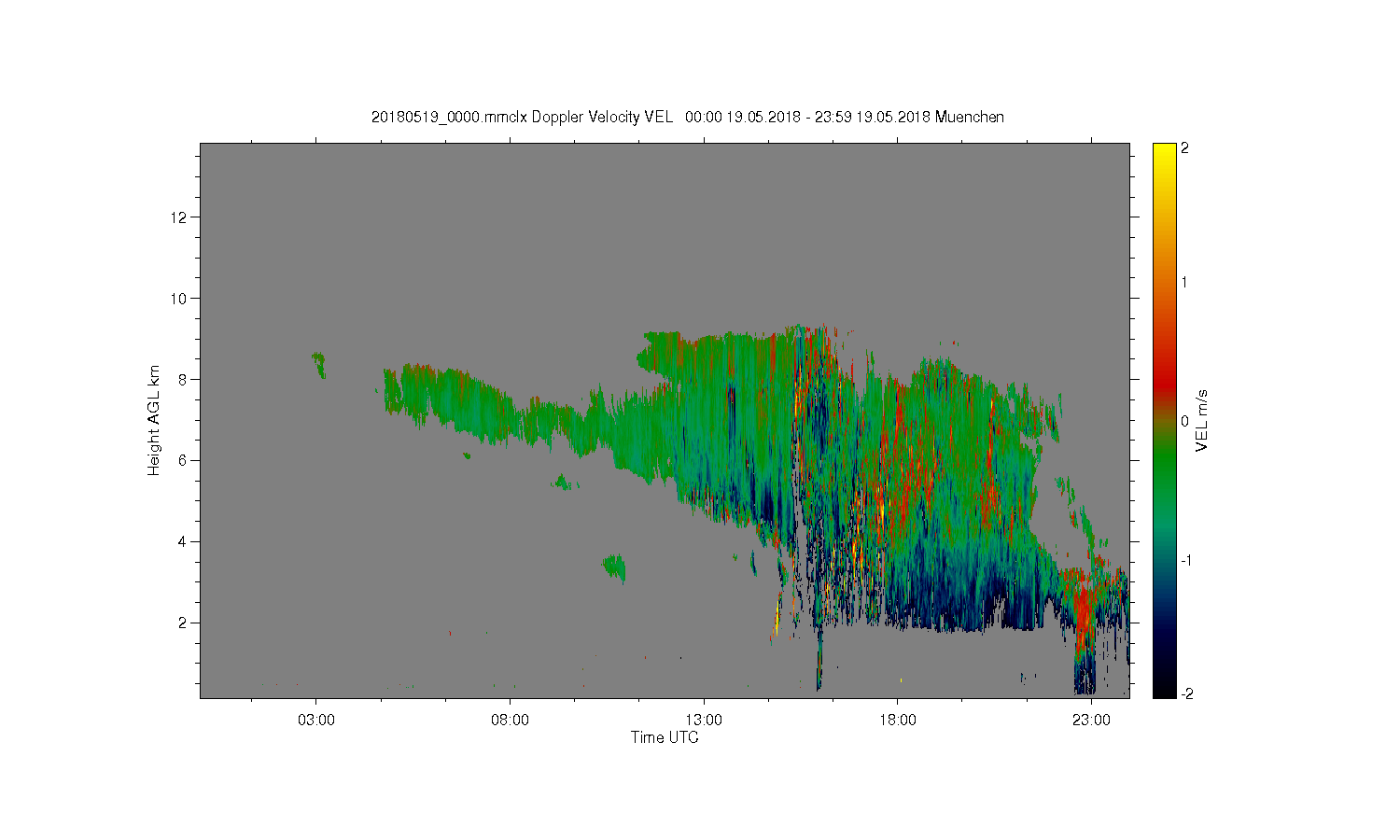Viewport: 1400px width, 840px height.
Task: Select the 03:00 time tick label
Action: [x=316, y=720]
